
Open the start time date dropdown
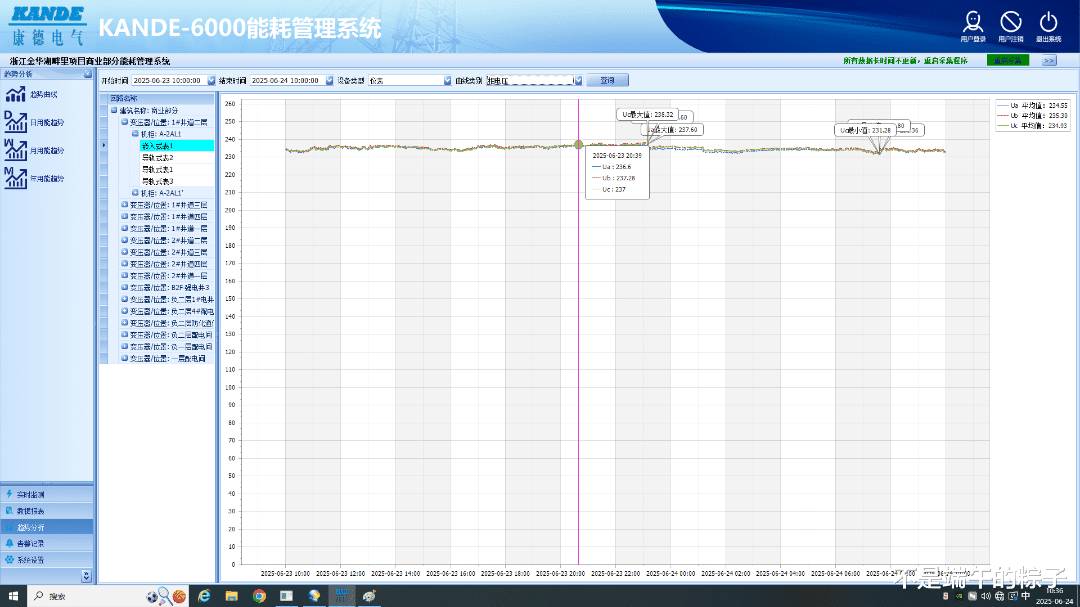coord(211,81)
